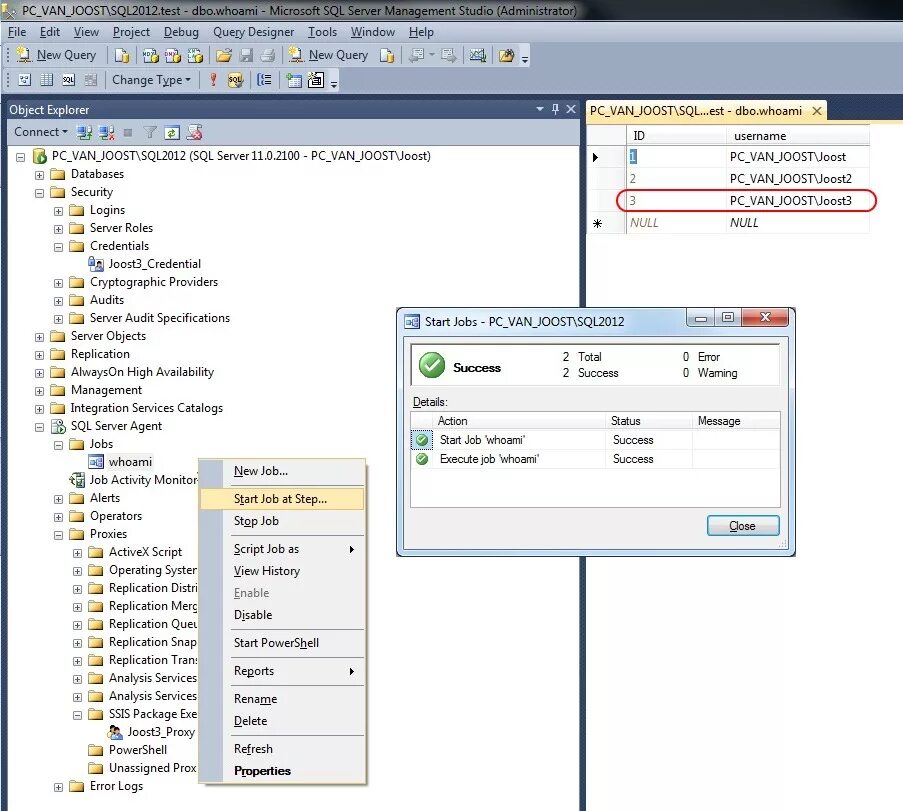Click the Add Group By icon
This screenshot has height=811, width=903.
pyautogui.click(x=264, y=79)
